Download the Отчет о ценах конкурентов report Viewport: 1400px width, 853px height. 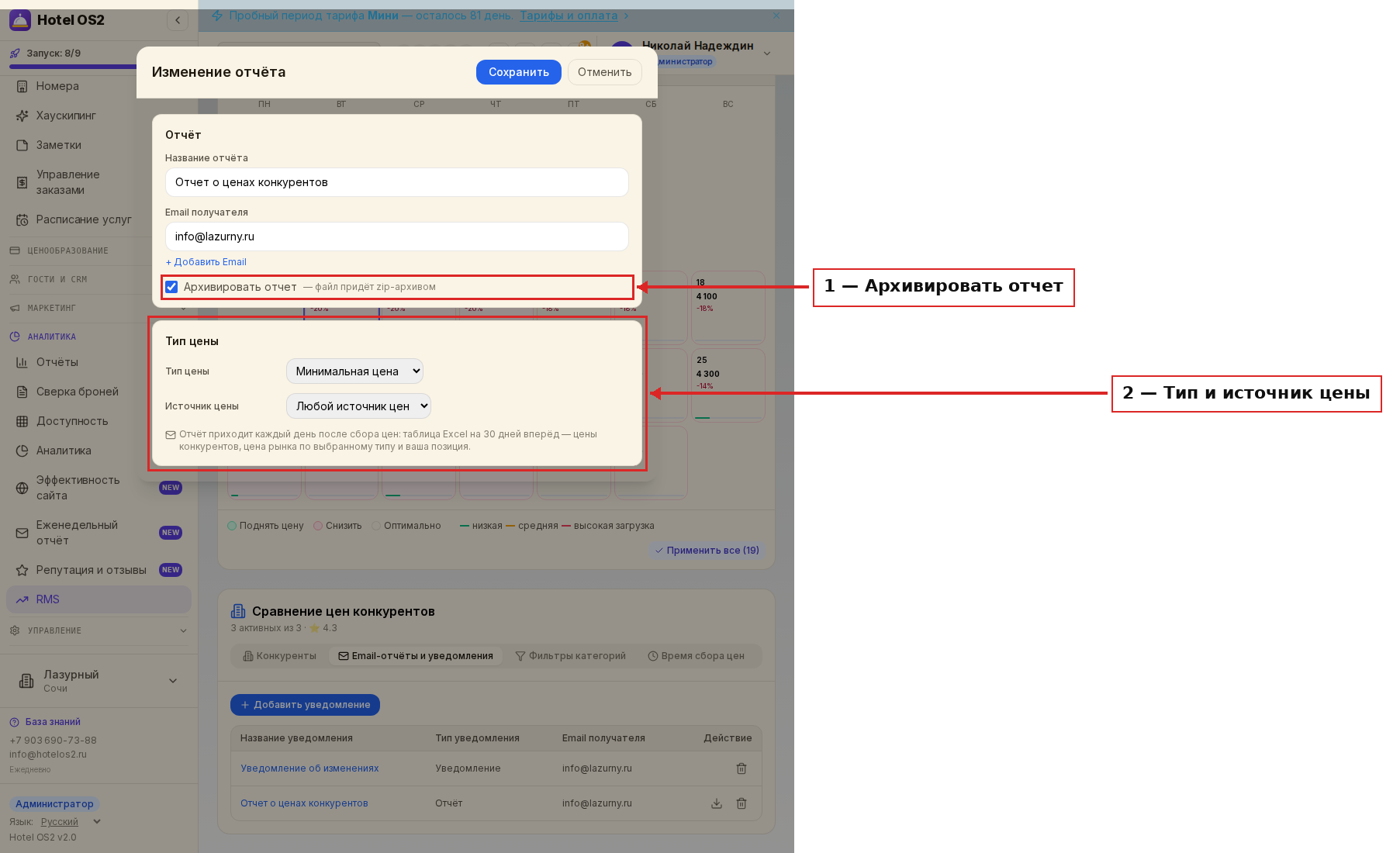(x=717, y=803)
